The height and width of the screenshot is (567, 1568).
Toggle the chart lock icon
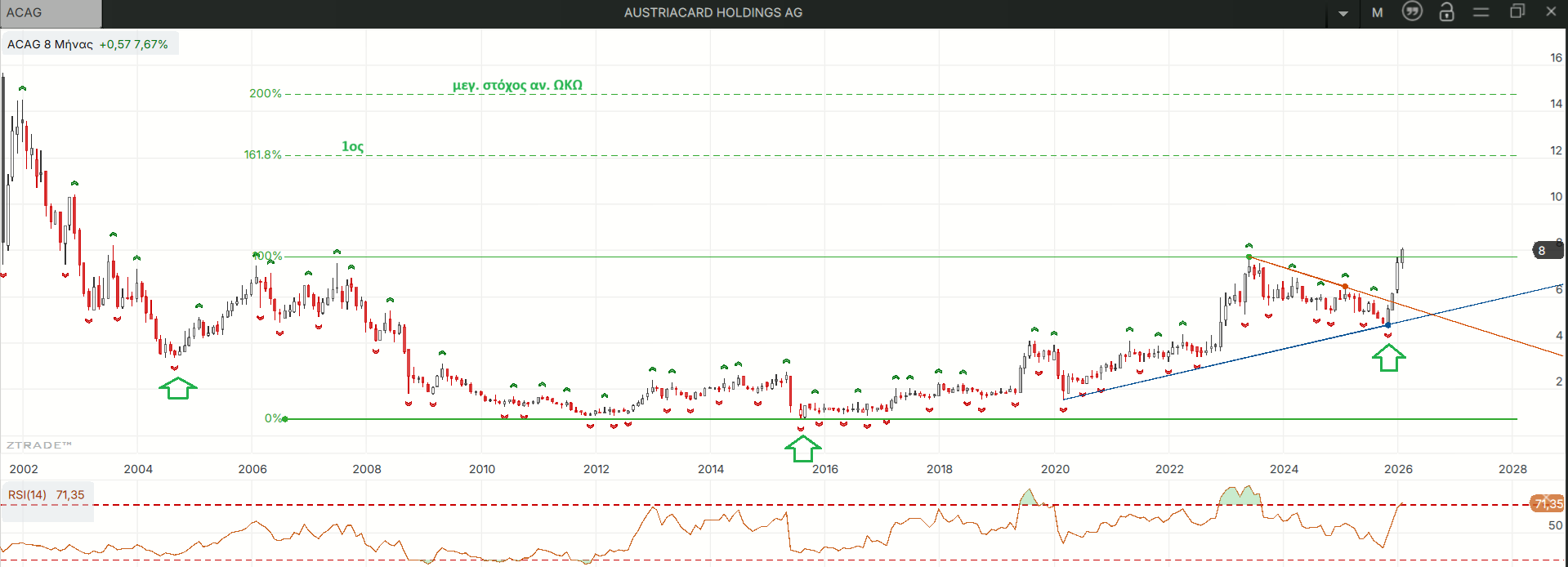coord(1446,11)
